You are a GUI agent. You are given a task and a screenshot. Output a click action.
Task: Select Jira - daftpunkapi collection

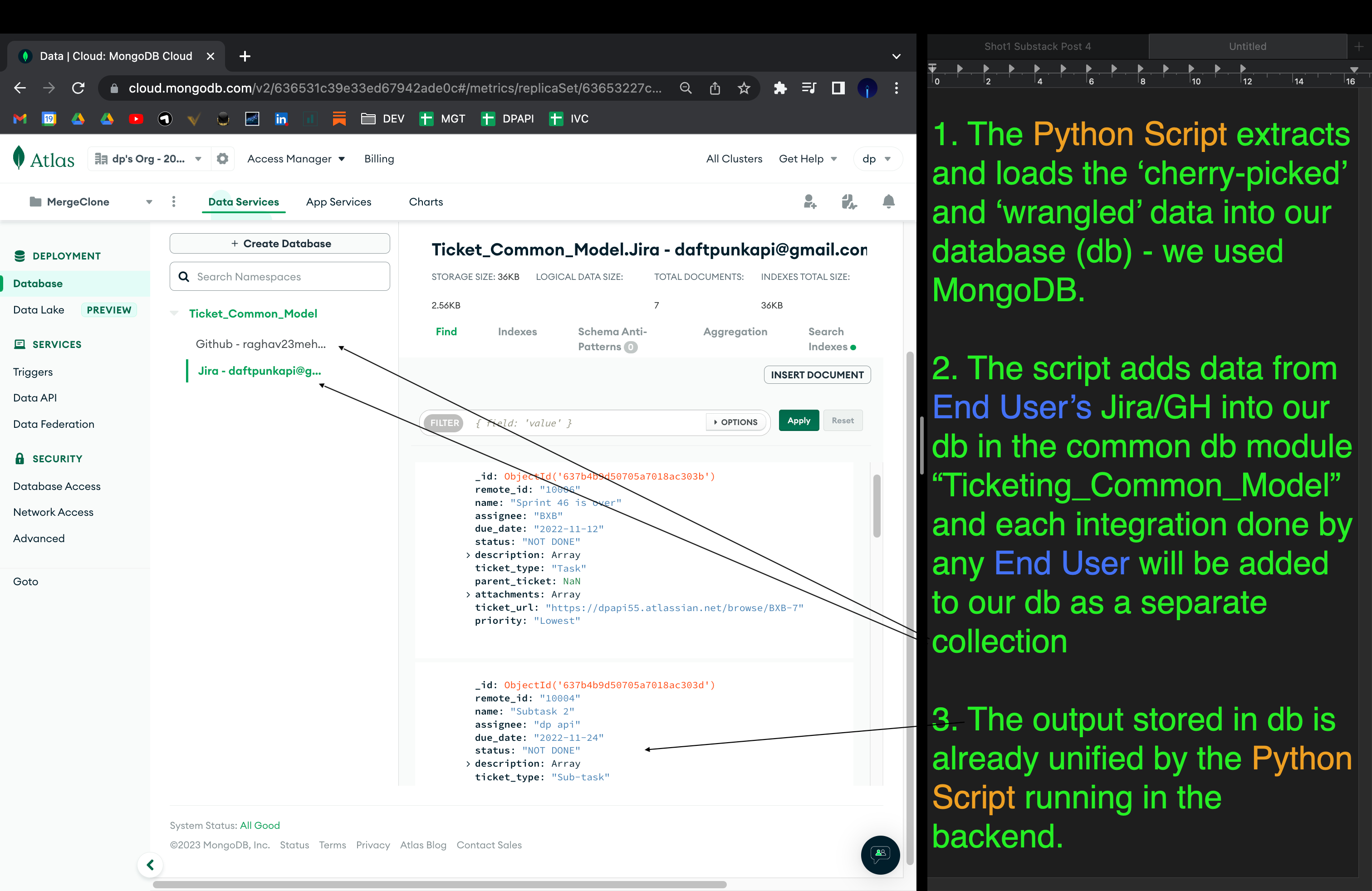260,371
